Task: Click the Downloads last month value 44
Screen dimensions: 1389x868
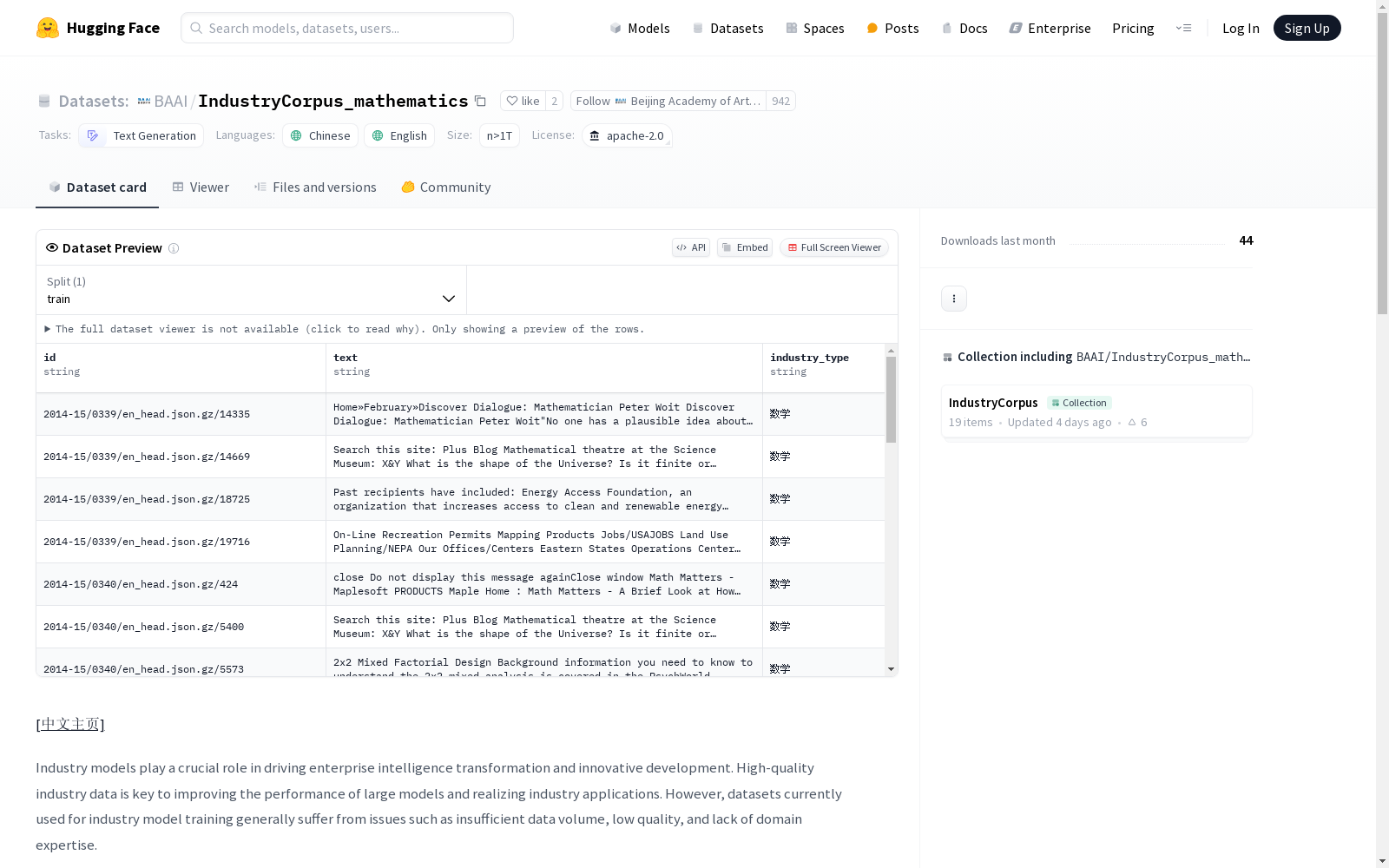Action: 1246,240
